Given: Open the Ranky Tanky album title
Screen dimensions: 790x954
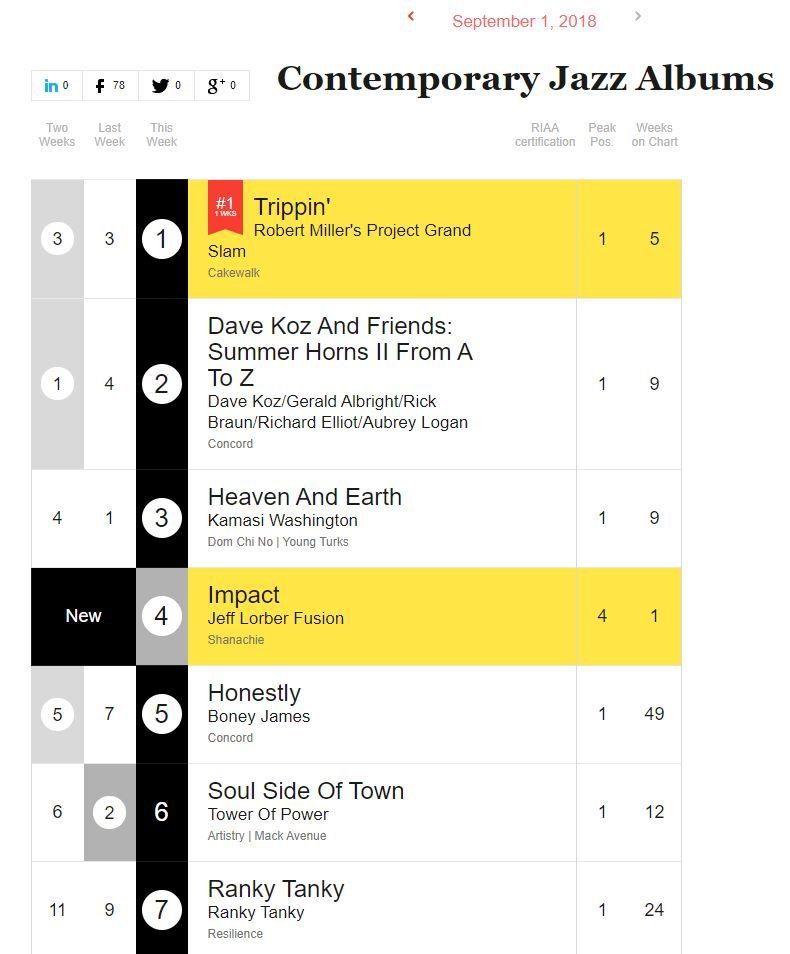Looking at the screenshot, I should pyautogui.click(x=276, y=889).
